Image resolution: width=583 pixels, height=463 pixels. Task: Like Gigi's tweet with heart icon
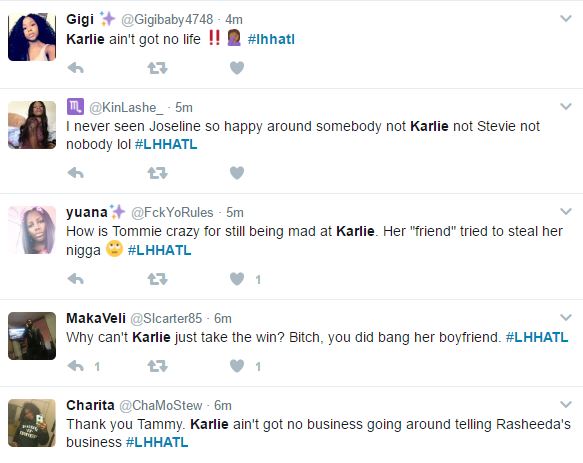(x=237, y=68)
